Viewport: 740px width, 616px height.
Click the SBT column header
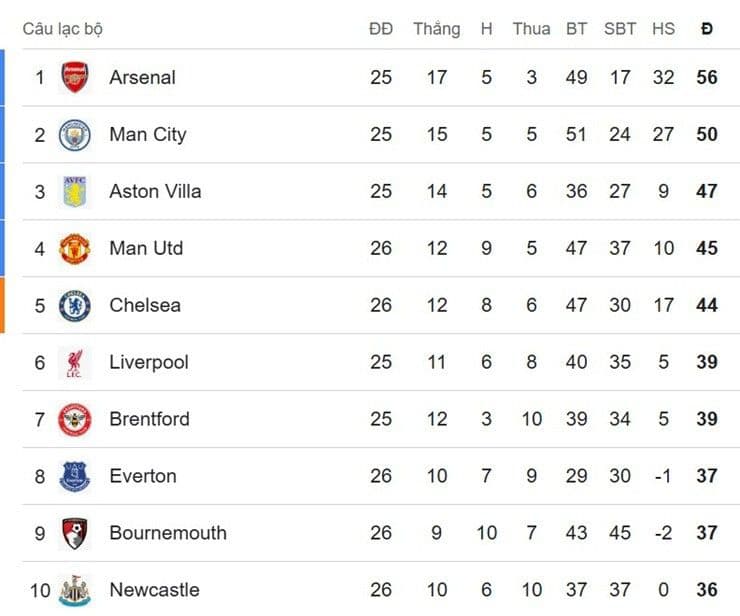point(620,29)
